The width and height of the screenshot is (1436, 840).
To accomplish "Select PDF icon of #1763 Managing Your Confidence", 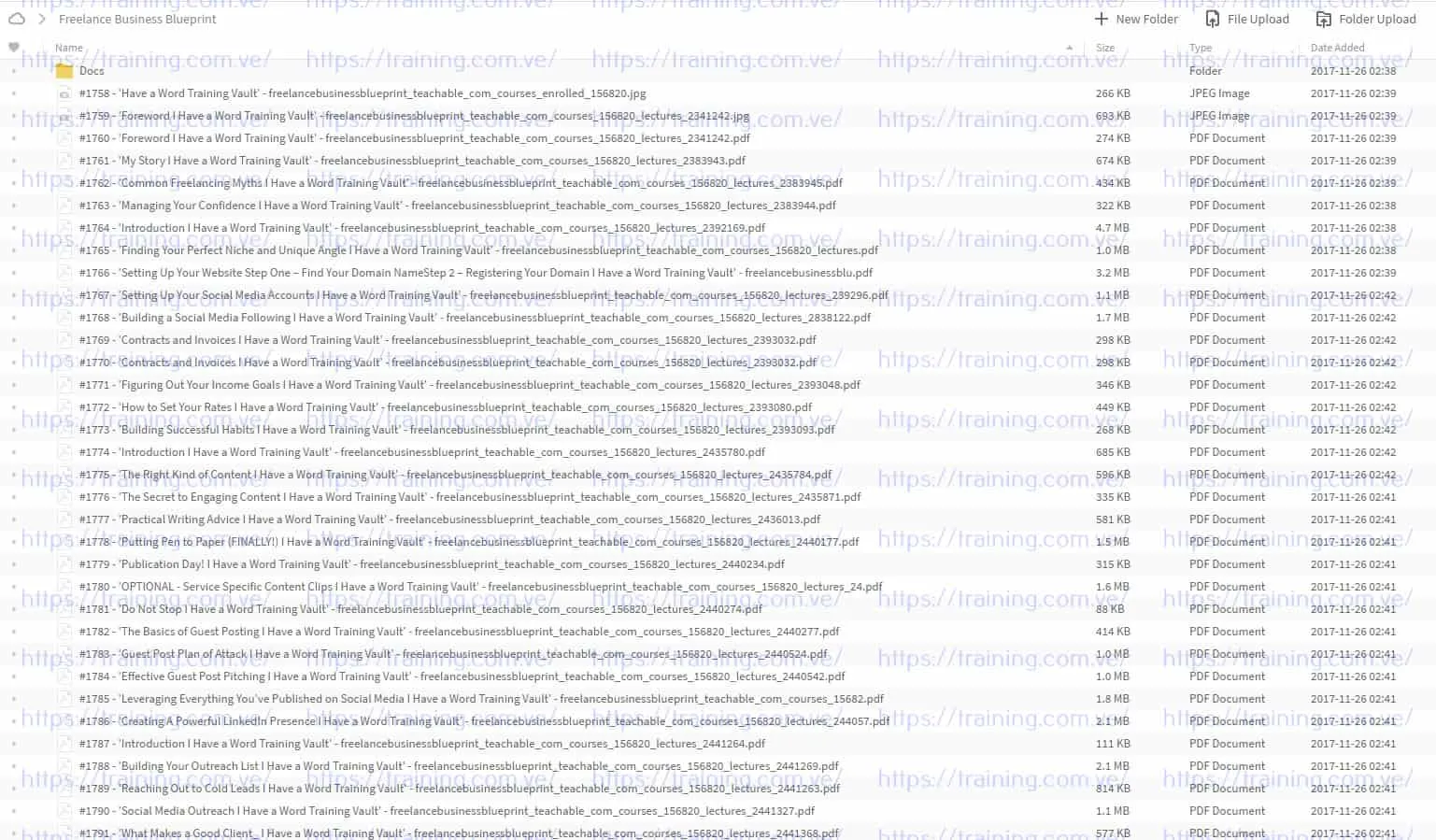I will [64, 206].
